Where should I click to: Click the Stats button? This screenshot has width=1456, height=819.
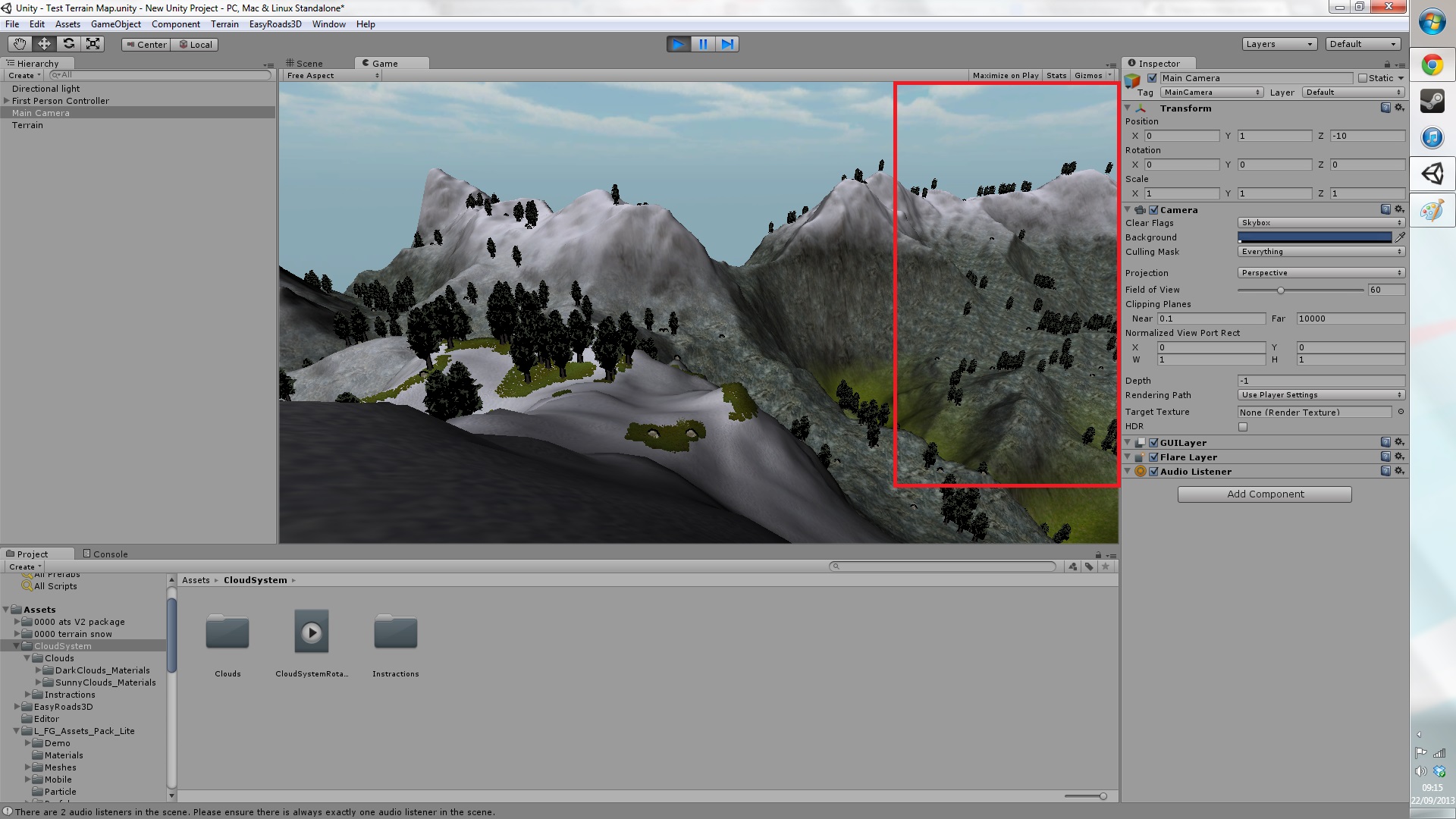1056,76
